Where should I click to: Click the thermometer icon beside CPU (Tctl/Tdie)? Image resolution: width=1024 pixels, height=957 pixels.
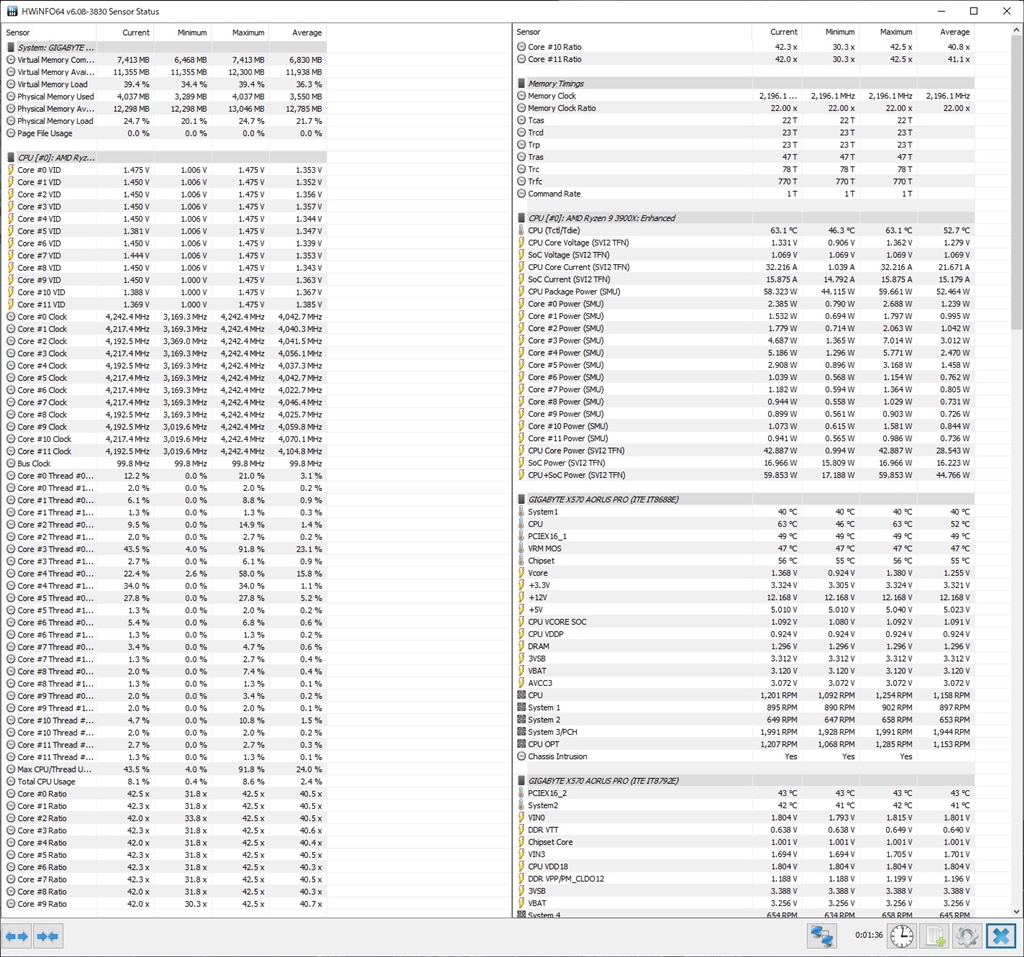coord(521,230)
